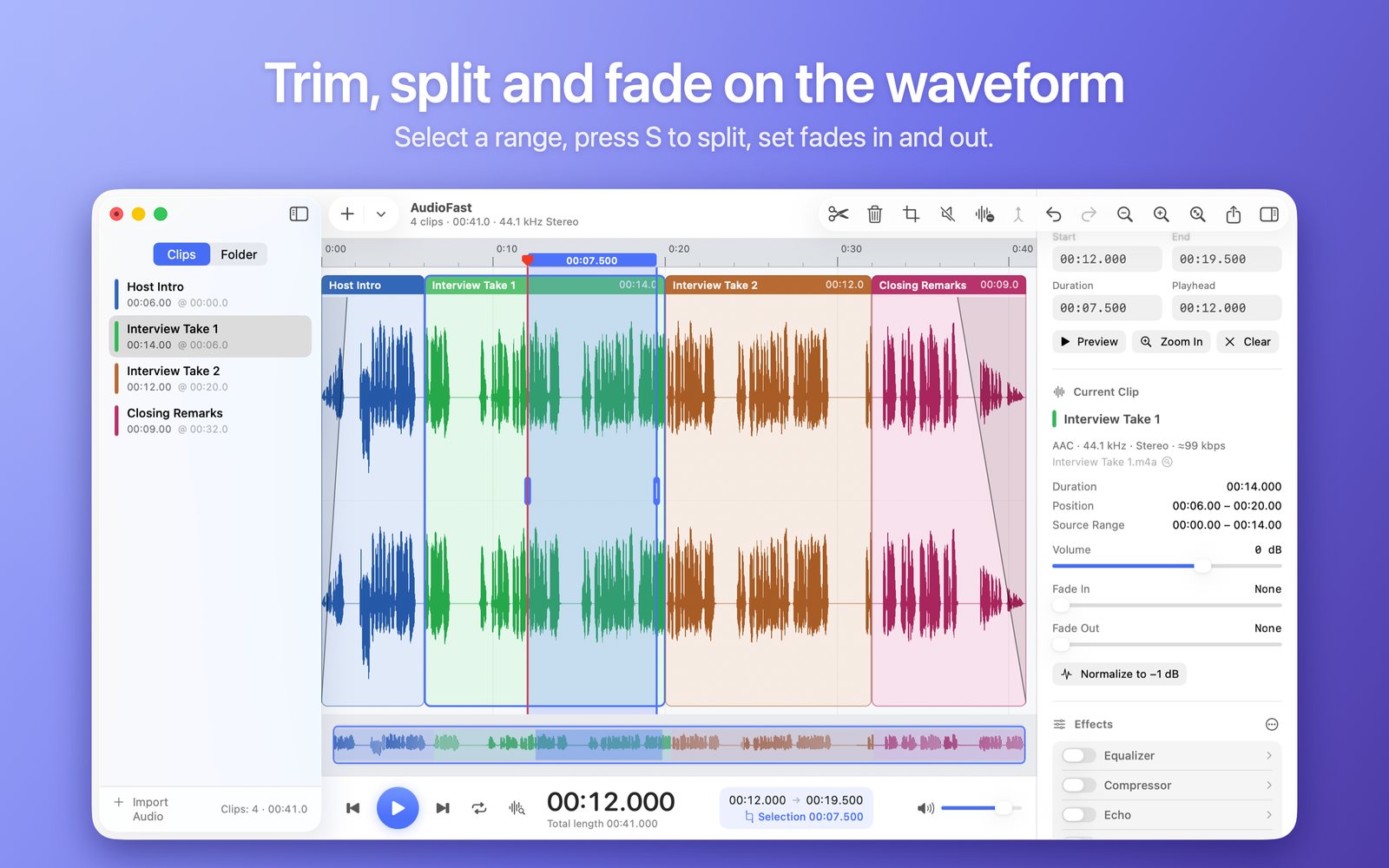Zoom in with the plus magnifier

coord(1161,214)
